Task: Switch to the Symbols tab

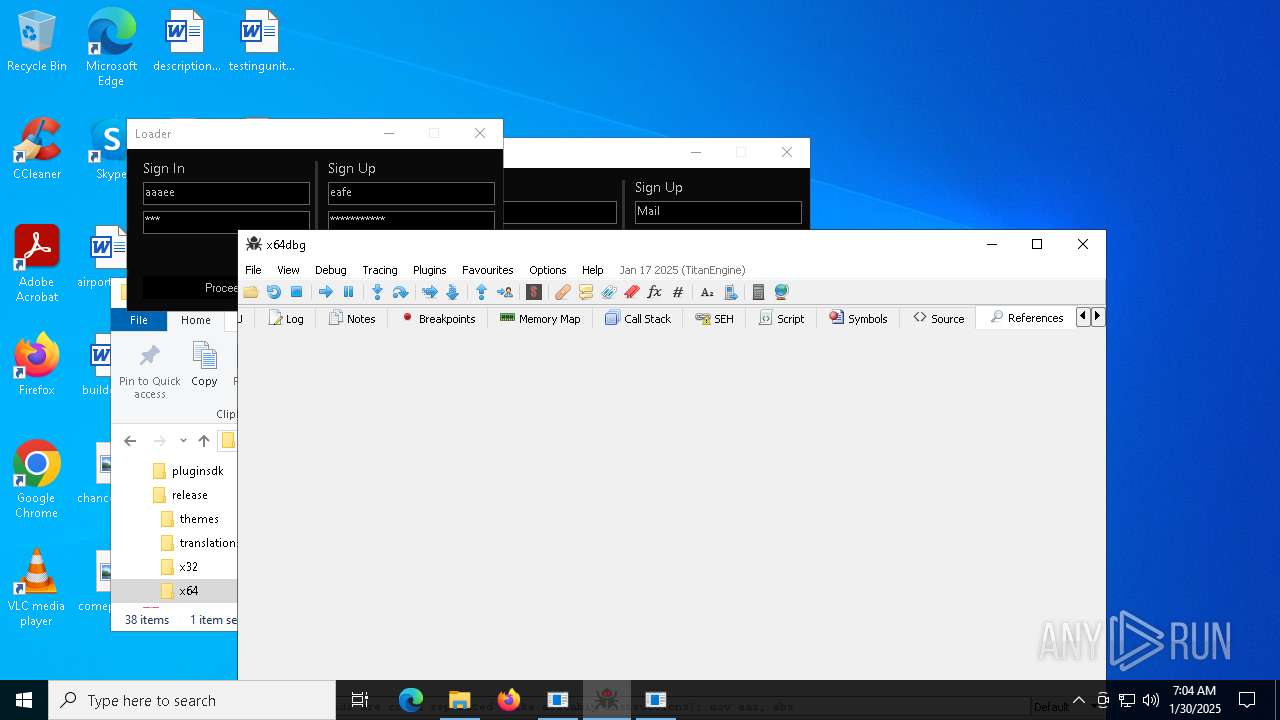Action: click(x=858, y=318)
